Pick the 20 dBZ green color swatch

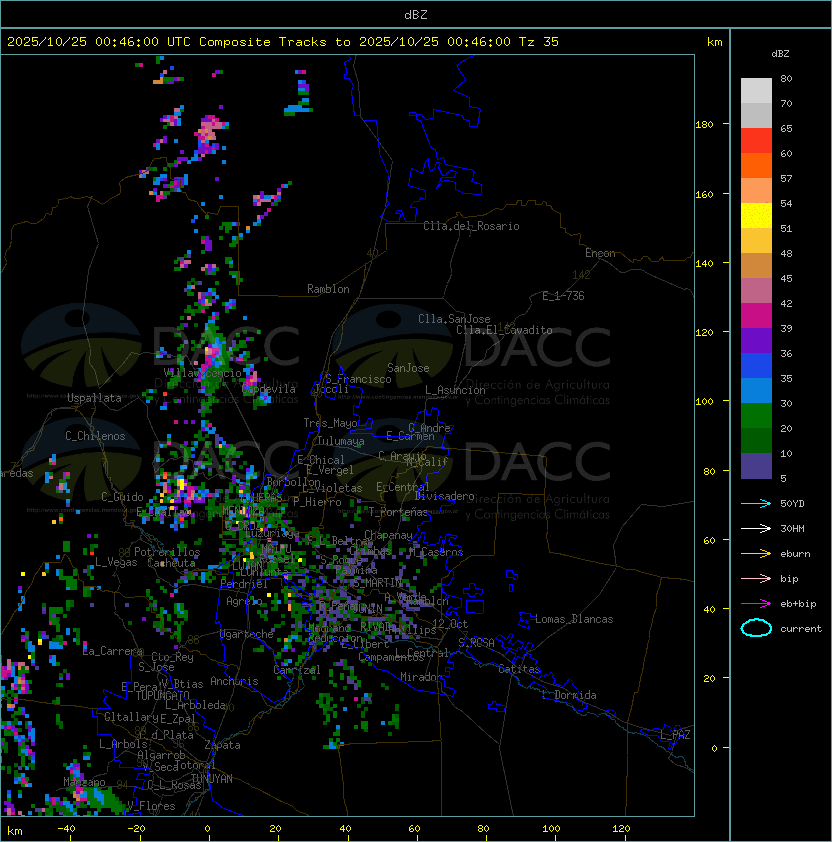[756, 415]
